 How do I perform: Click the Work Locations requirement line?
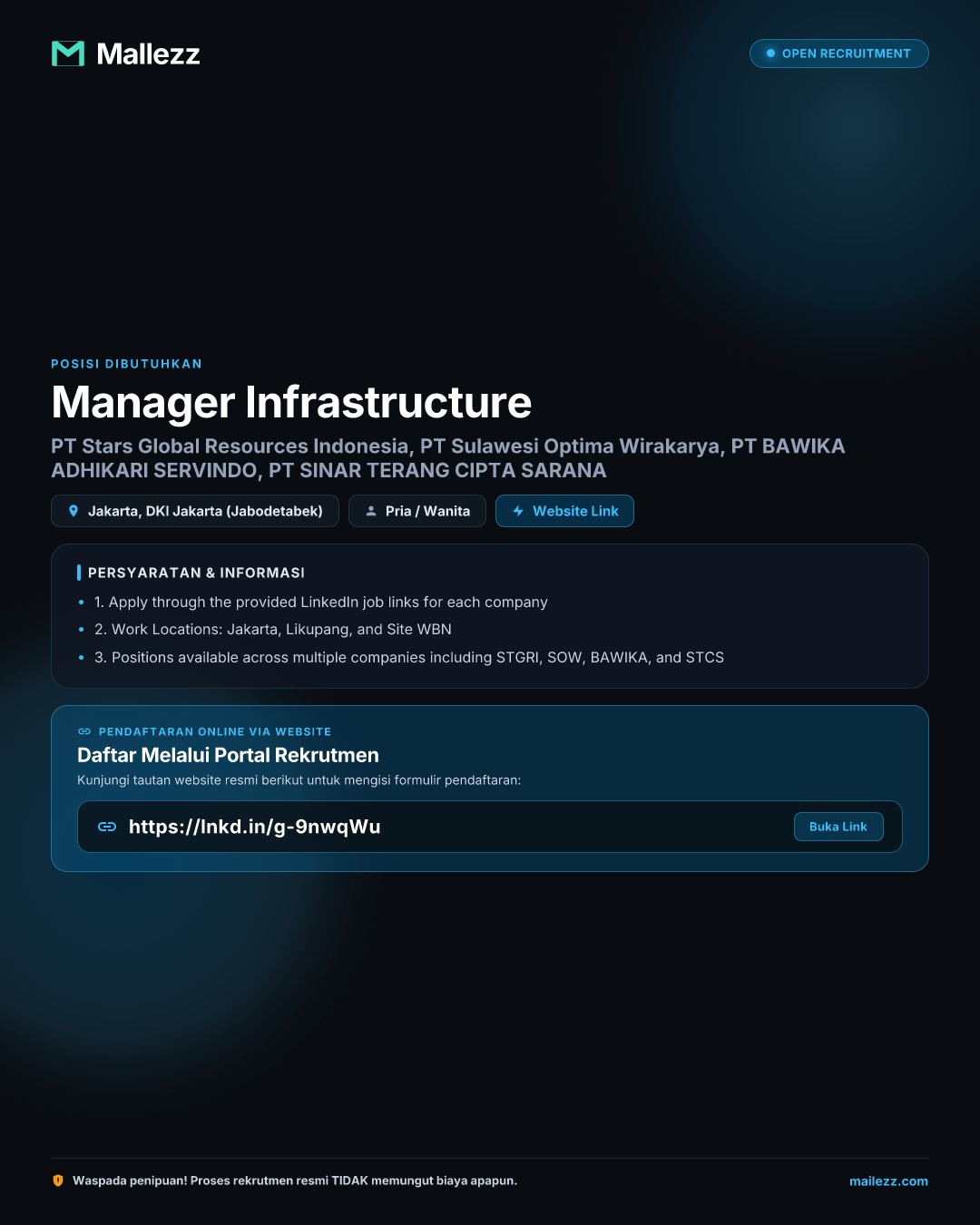coord(273,629)
